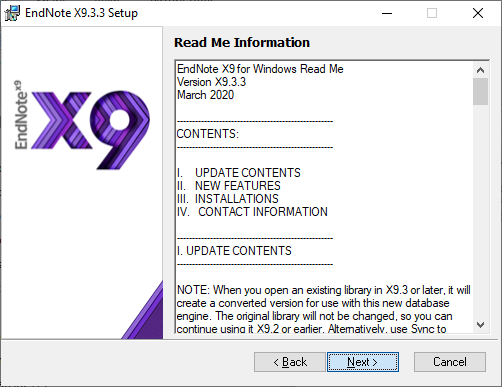This screenshot has height=387, width=502.
Task: Click the readme scrollbar down arrow
Action: (x=480, y=325)
